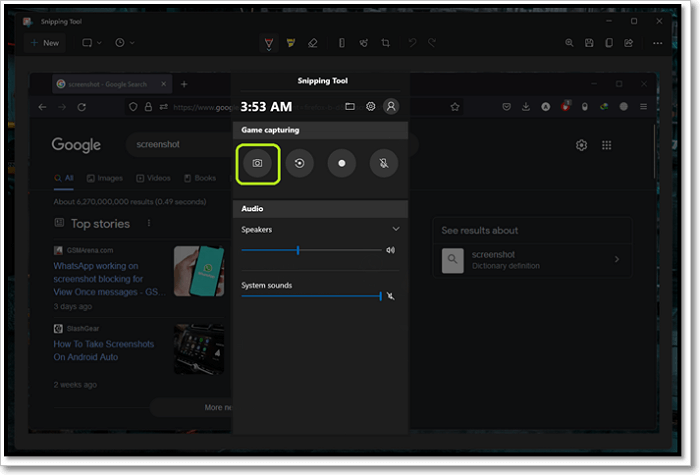Select the ballpoint pen tool
This screenshot has height=475, width=700.
coord(269,43)
